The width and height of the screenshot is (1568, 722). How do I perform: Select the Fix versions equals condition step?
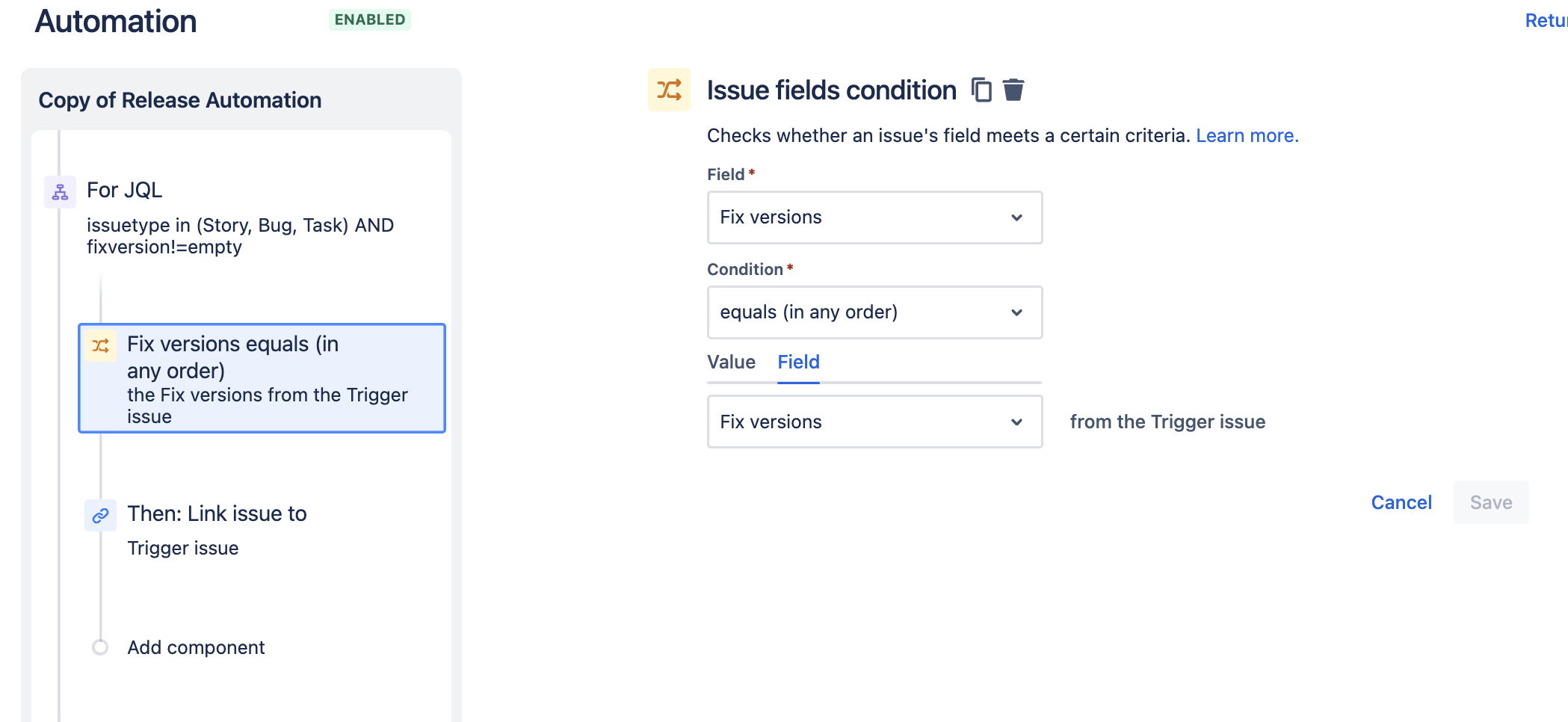pos(262,378)
